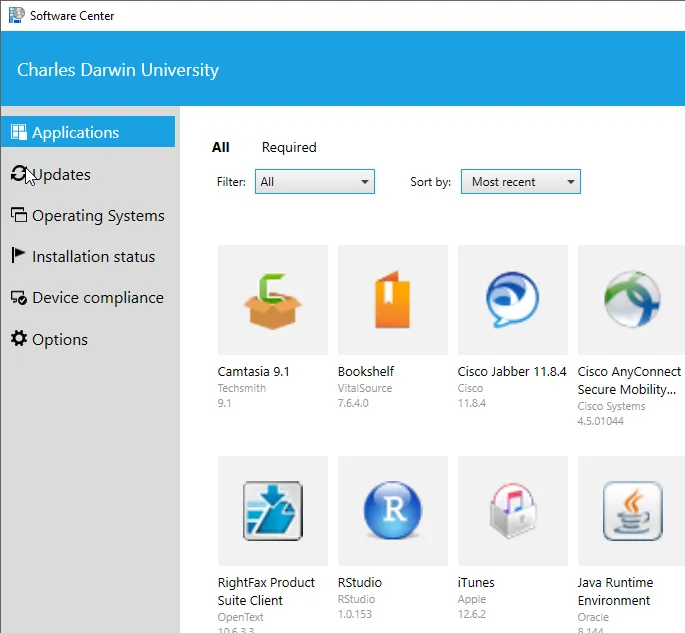The image size is (685, 633).
Task: Open Operating Systems in the sidebar
Action: point(97,215)
